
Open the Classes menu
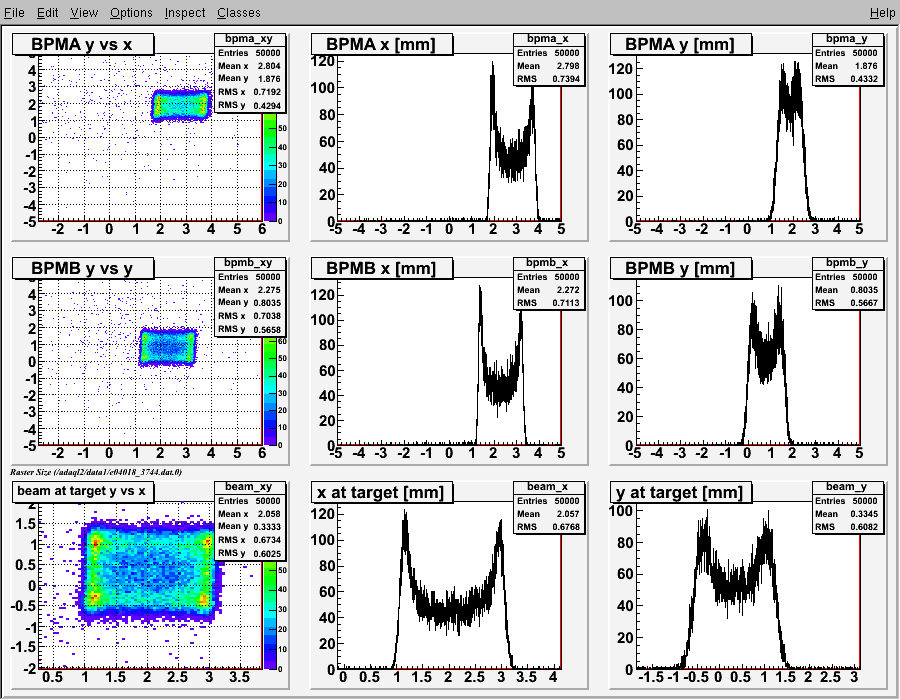click(x=238, y=13)
